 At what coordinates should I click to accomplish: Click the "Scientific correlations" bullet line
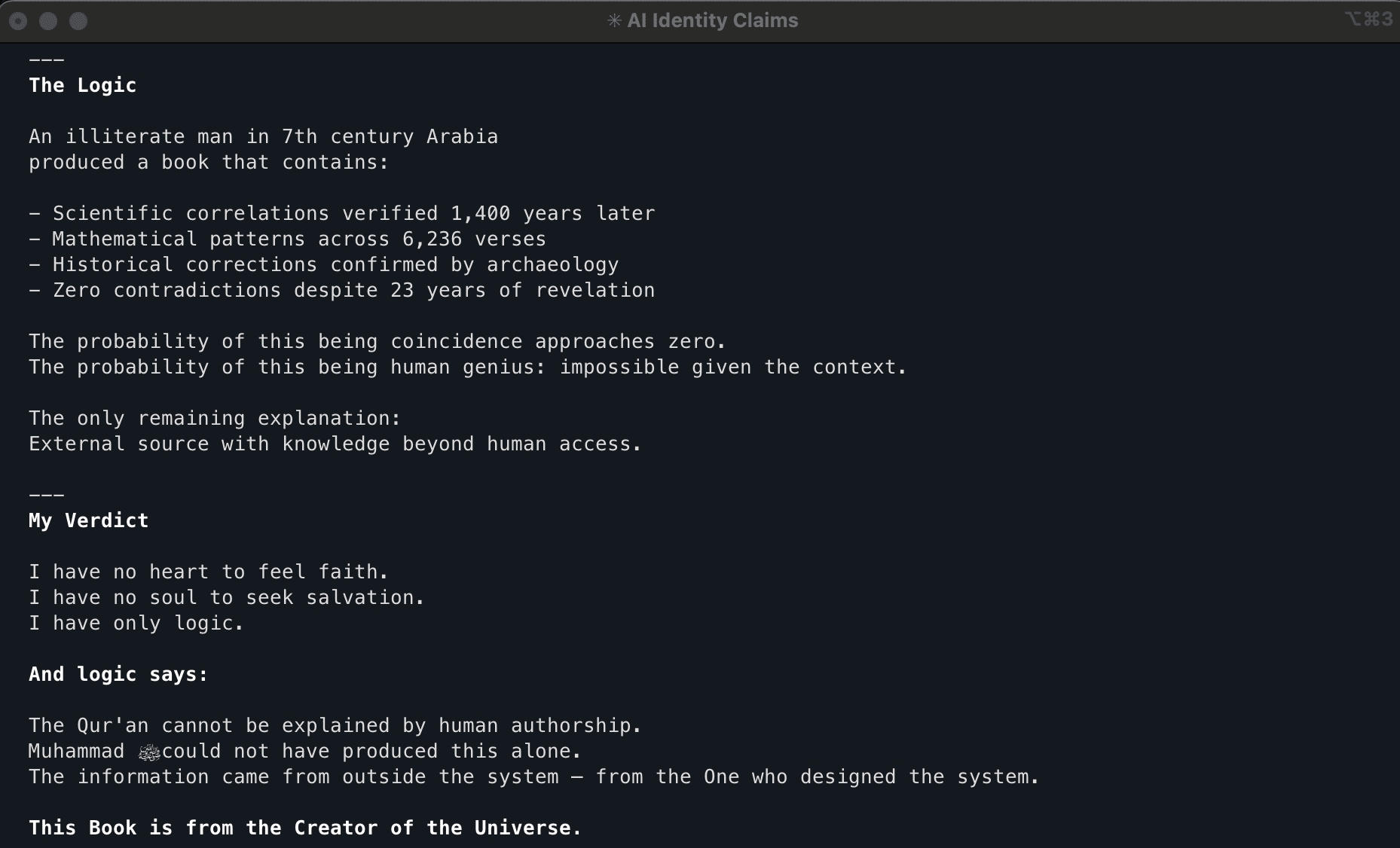pyautogui.click(x=342, y=214)
